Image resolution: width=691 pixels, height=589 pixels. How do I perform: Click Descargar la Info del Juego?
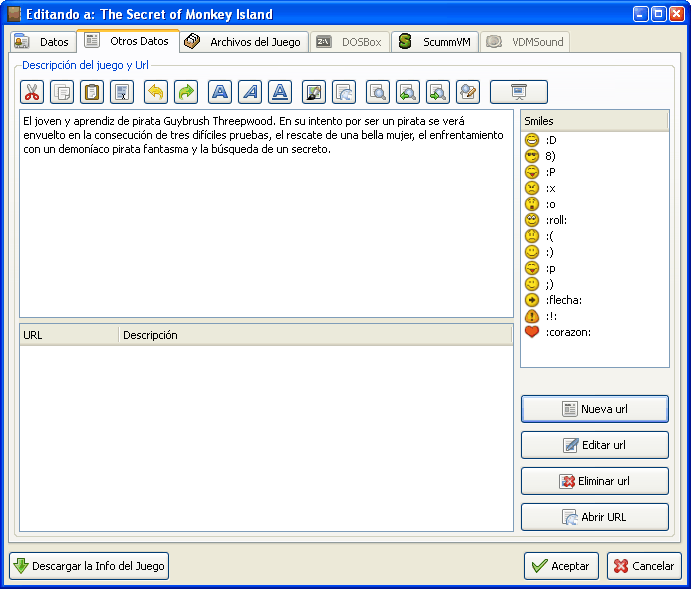click(x=89, y=566)
